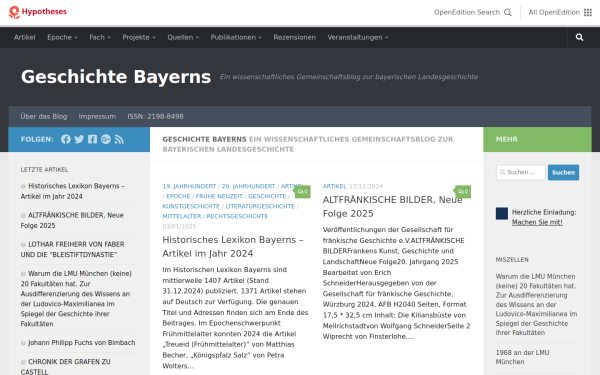Expand the Projekte dropdown menu
Screen dimensions: 600x375
[x=139, y=37]
